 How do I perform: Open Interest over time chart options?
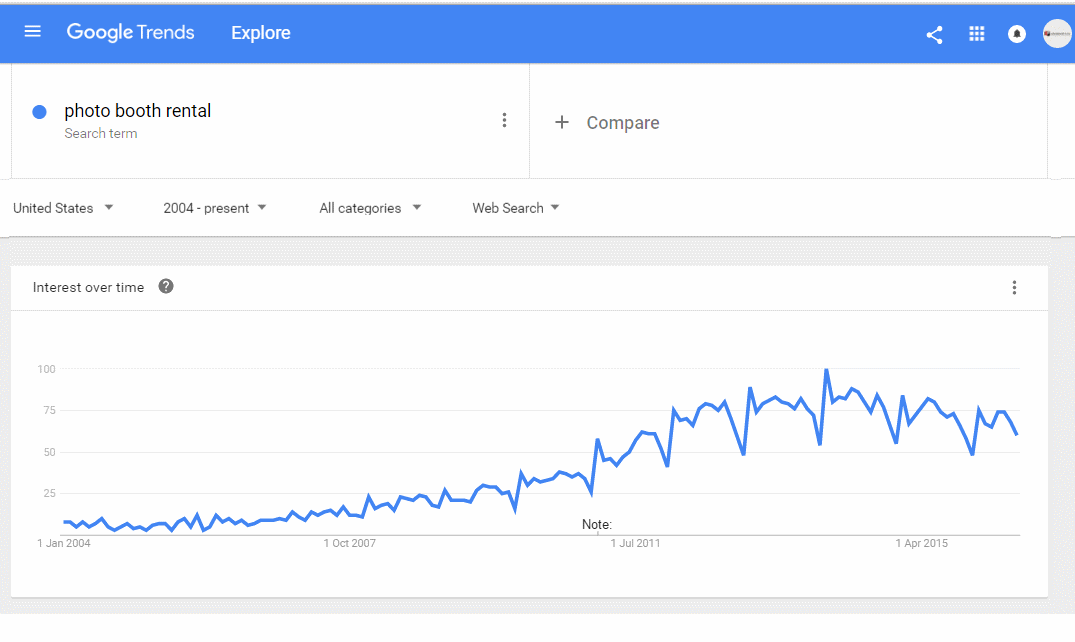[1014, 287]
